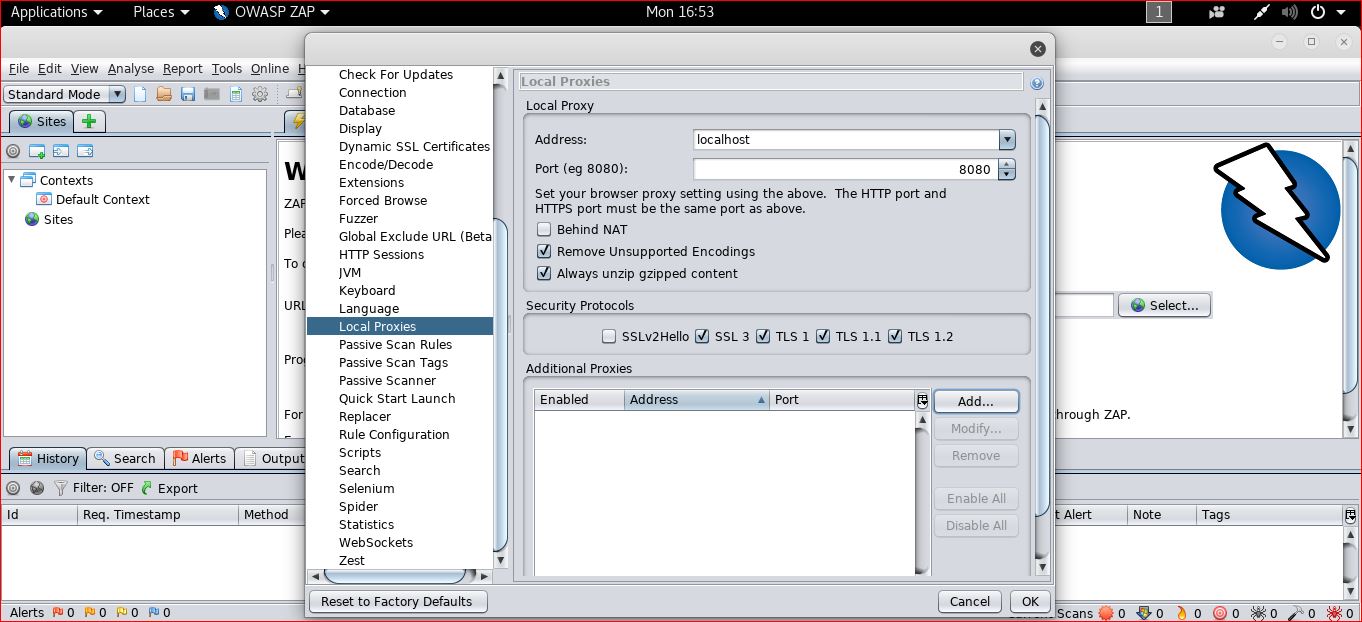This screenshot has height=622, width=1362.
Task: Click the network connection icon in top panel
Action: [1262, 12]
